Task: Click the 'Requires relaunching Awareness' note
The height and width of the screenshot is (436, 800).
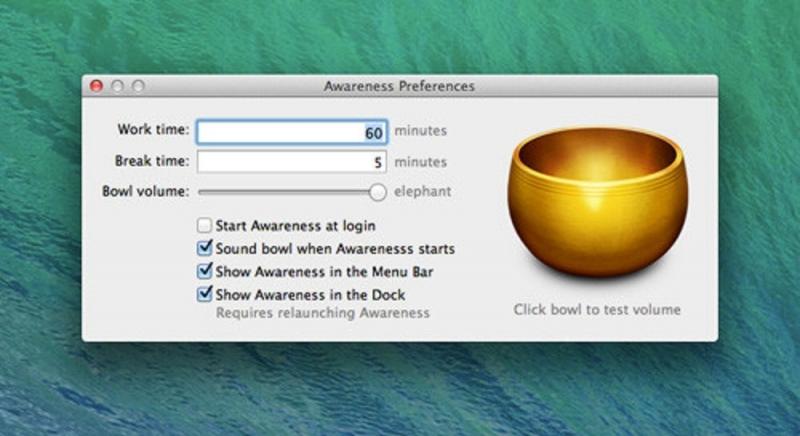Action: pyautogui.click(x=322, y=313)
